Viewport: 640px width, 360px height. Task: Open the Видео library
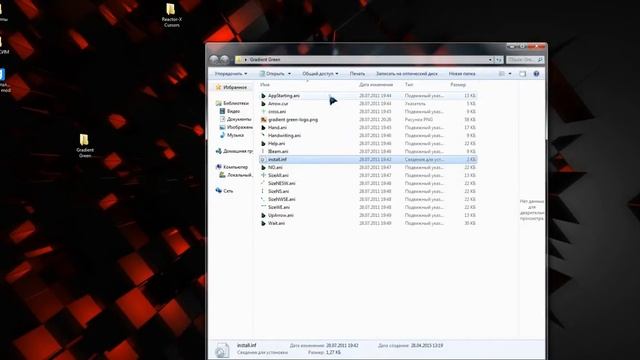point(230,111)
